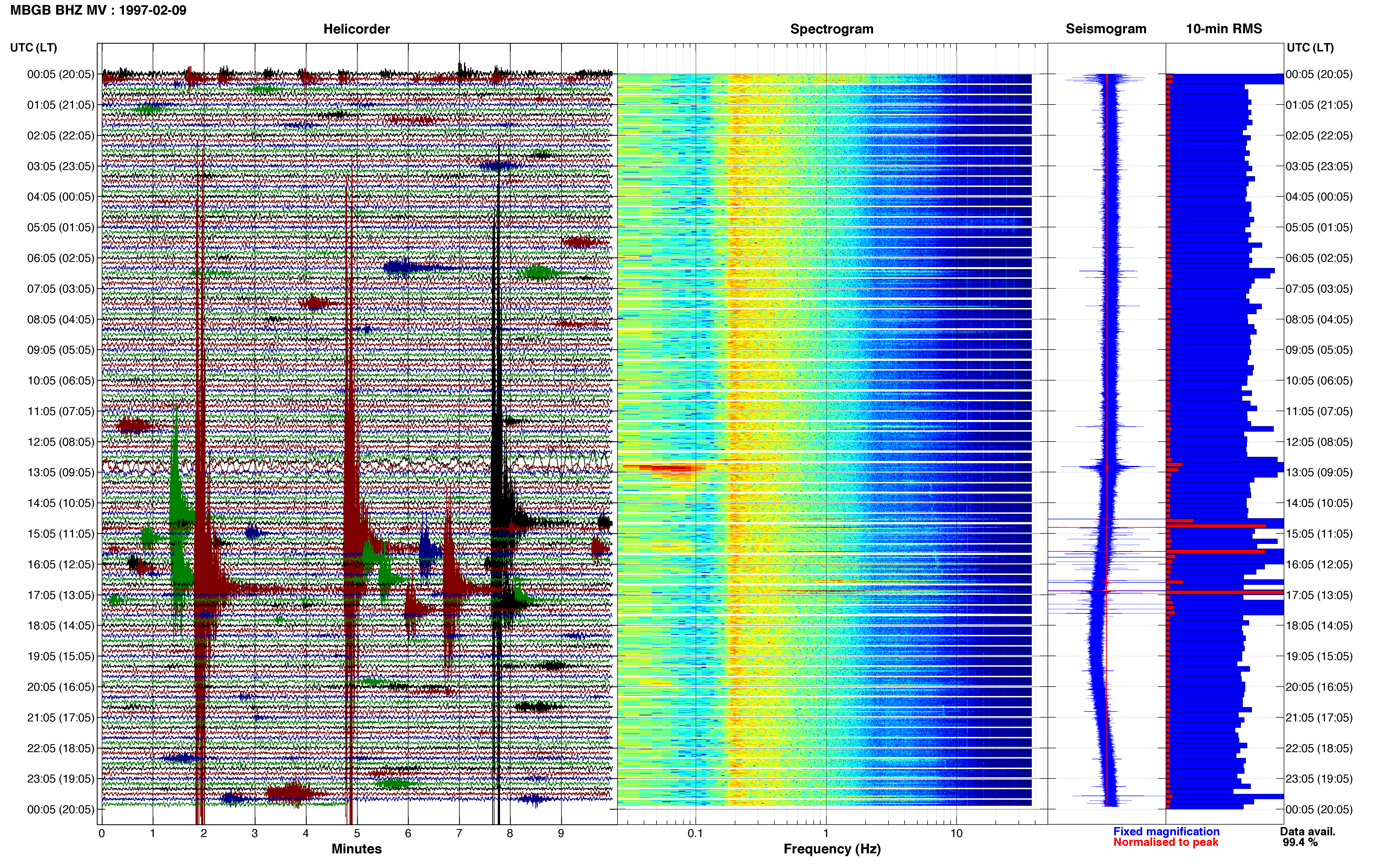Click the 01:05 (21:05) label on the Helicorder axis
Viewport: 1388px width, 868px height.
(x=60, y=105)
